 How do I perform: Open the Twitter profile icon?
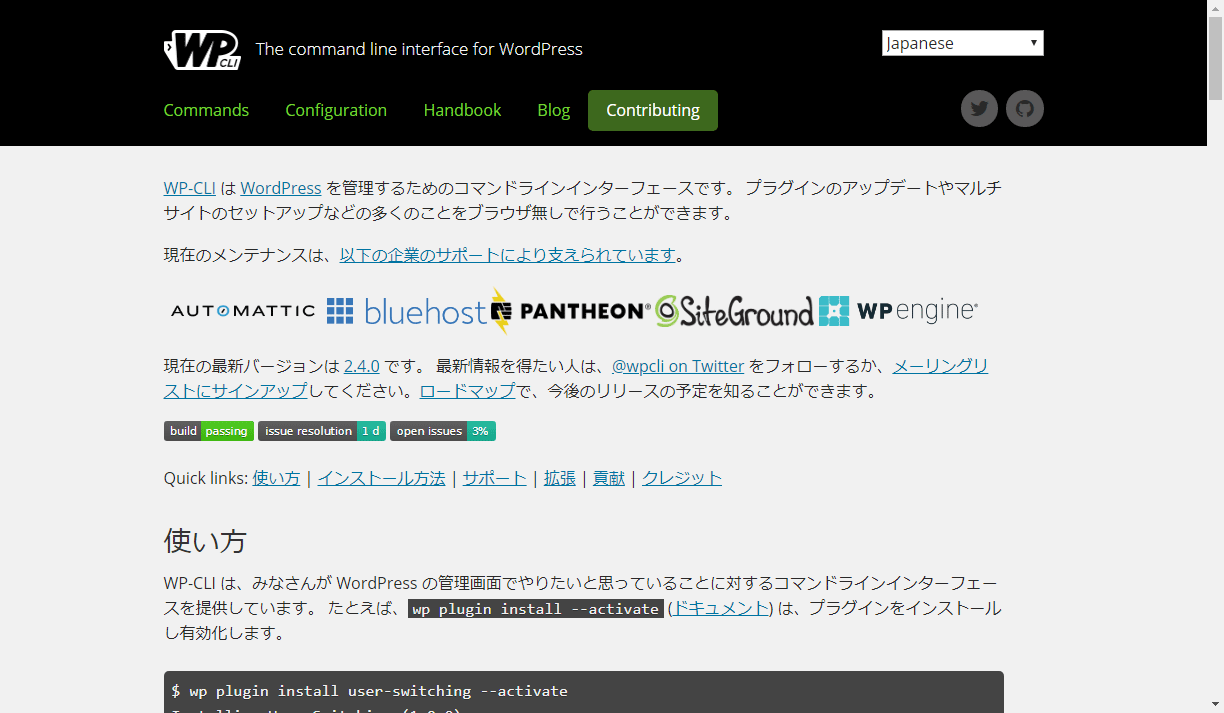pyautogui.click(x=979, y=109)
